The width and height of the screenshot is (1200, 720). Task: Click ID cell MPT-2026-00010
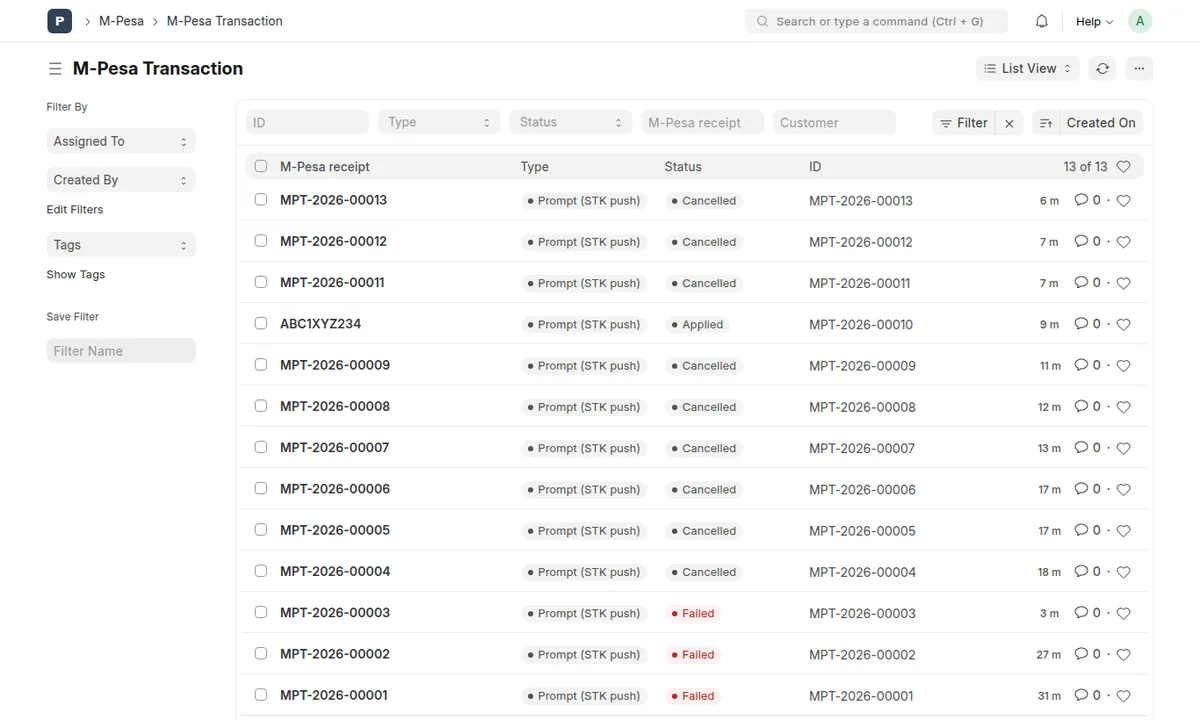pos(861,325)
